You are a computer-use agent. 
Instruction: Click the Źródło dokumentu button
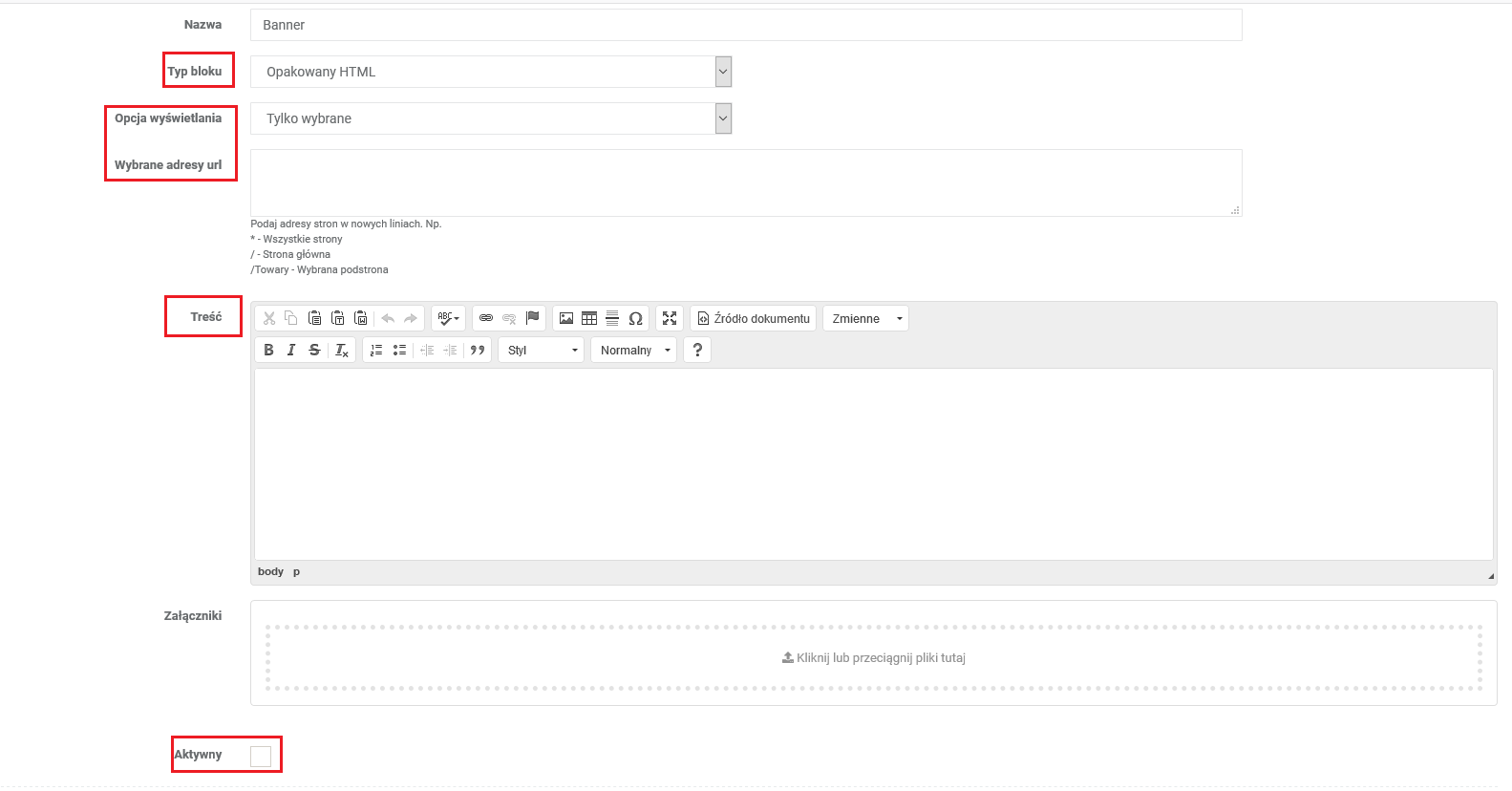coord(754,319)
